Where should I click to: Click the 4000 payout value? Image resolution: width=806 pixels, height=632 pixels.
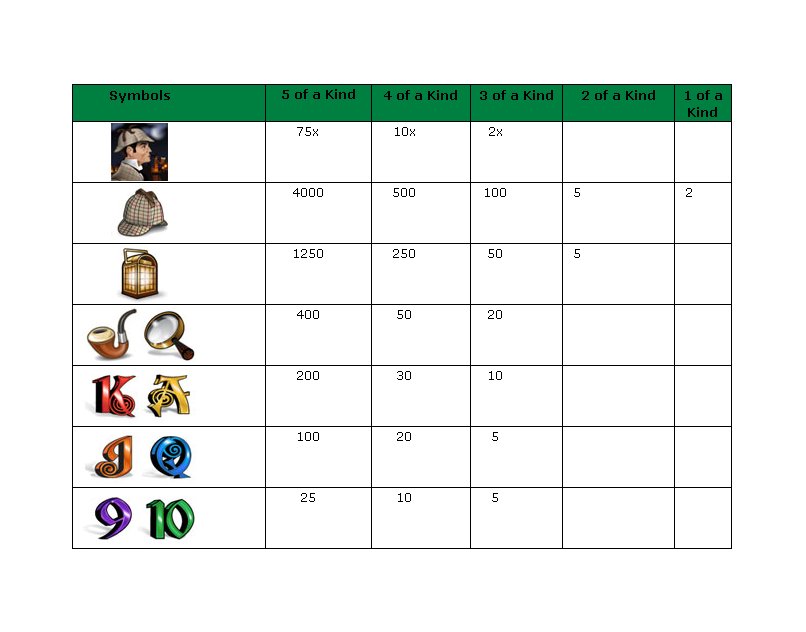308,193
